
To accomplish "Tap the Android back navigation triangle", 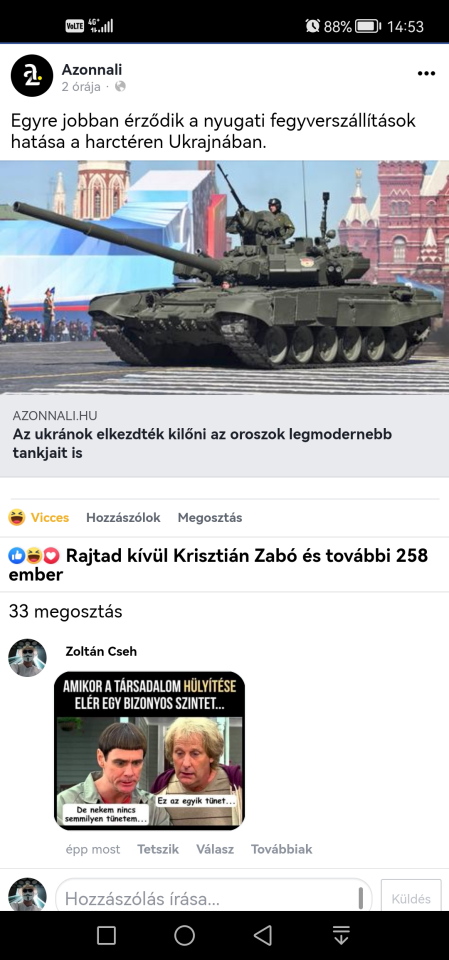I will [263, 935].
